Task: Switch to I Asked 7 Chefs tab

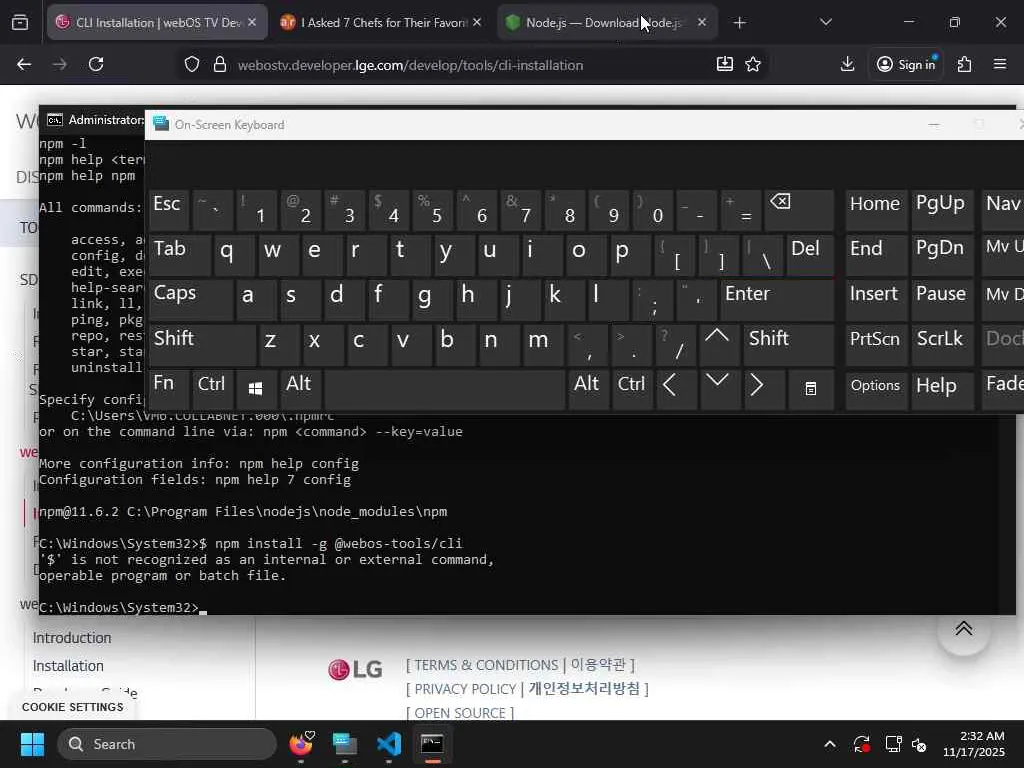Action: pyautogui.click(x=382, y=22)
